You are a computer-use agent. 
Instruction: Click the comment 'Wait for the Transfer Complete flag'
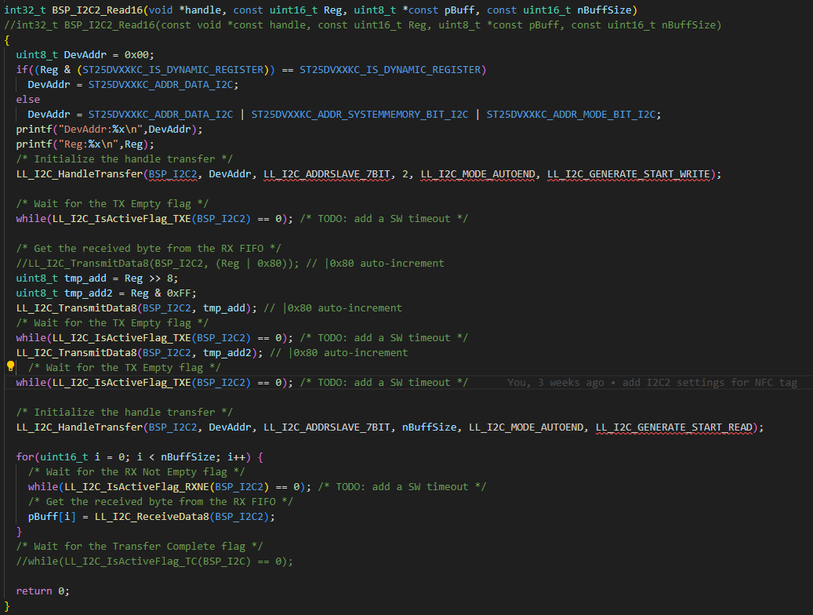[139, 546]
